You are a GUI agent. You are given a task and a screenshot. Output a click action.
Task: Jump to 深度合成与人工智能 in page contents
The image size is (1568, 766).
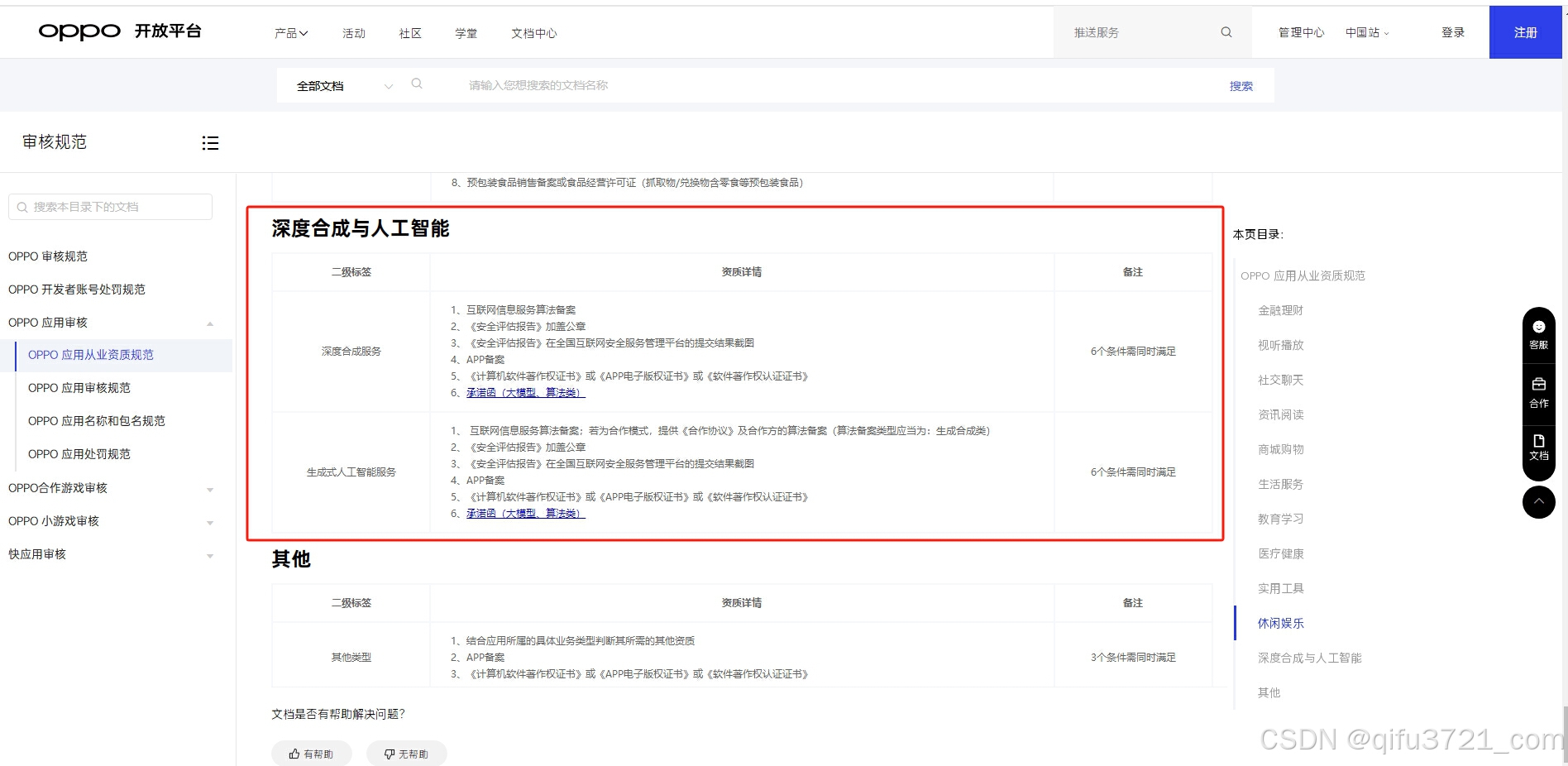pos(1309,658)
